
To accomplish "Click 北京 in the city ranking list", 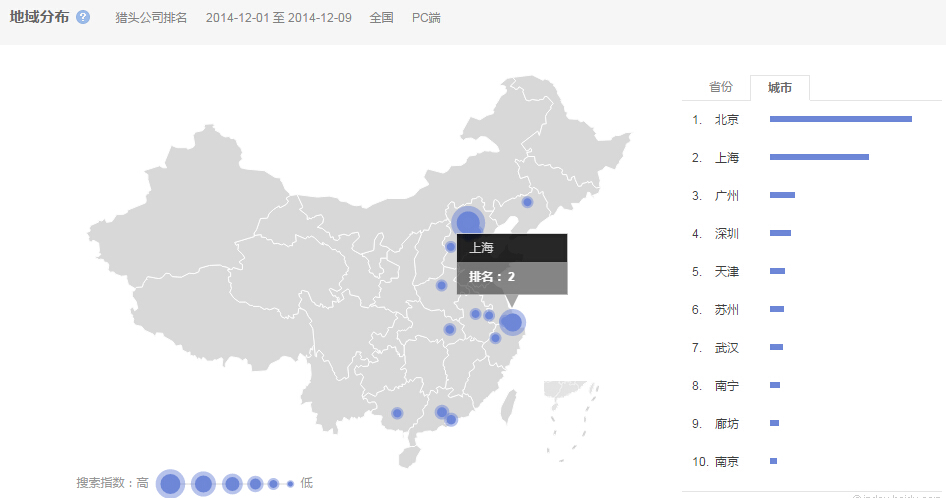I will click(x=727, y=120).
